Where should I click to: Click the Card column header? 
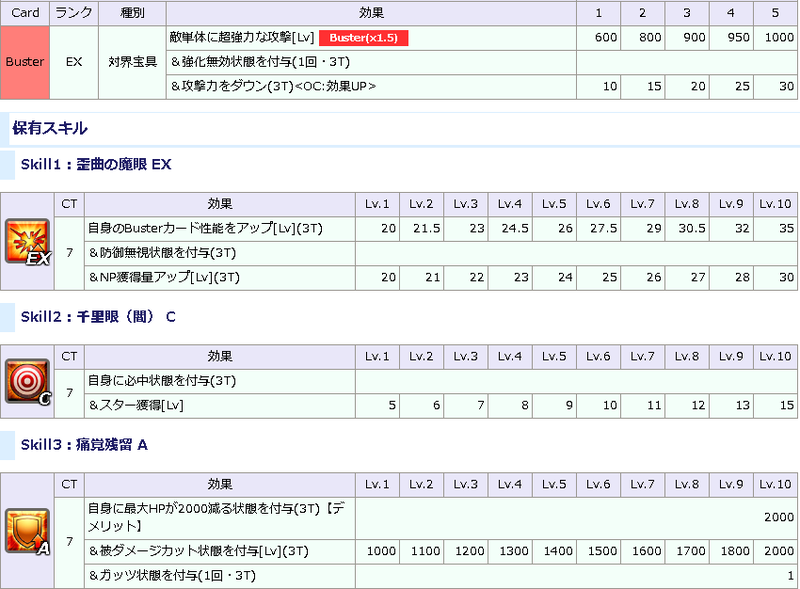point(25,13)
